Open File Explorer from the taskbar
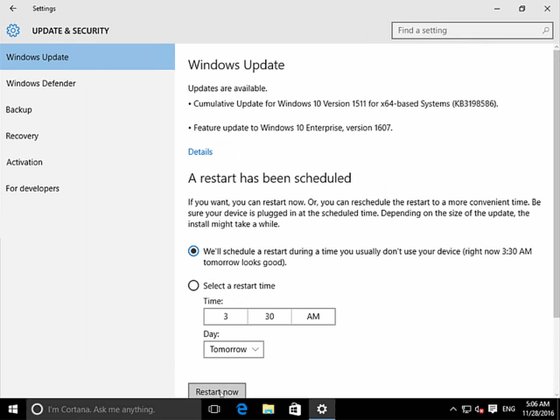The height and width of the screenshot is (420, 560). [268, 409]
